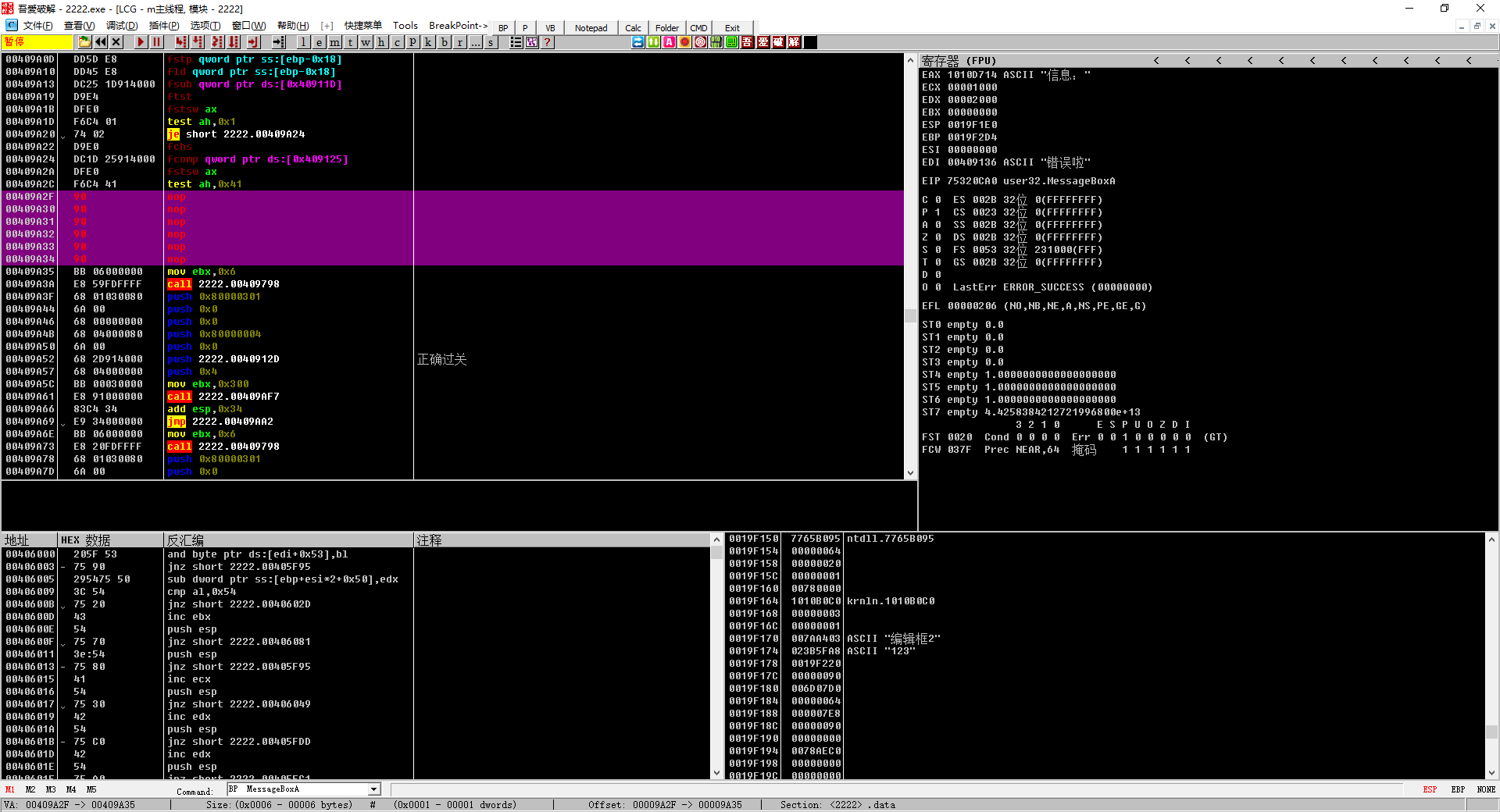
Task: Show references via 'r' button
Action: pos(460,42)
